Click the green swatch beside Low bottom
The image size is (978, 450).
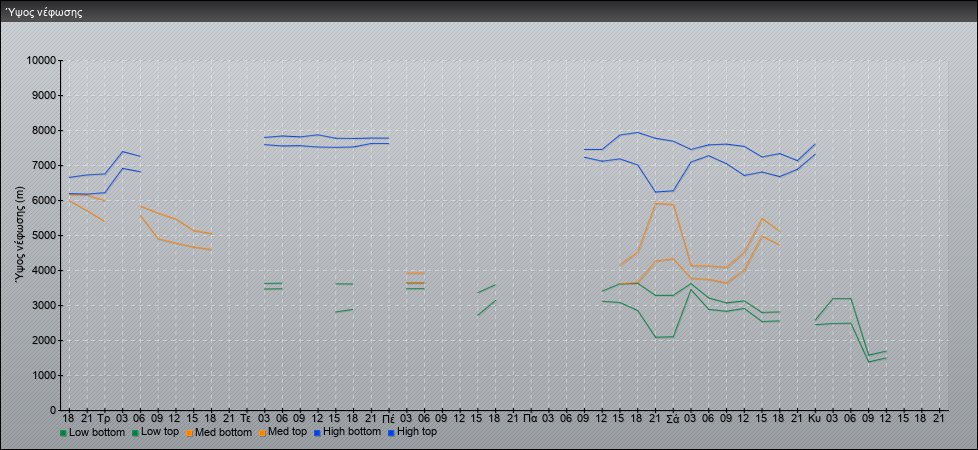tap(63, 432)
